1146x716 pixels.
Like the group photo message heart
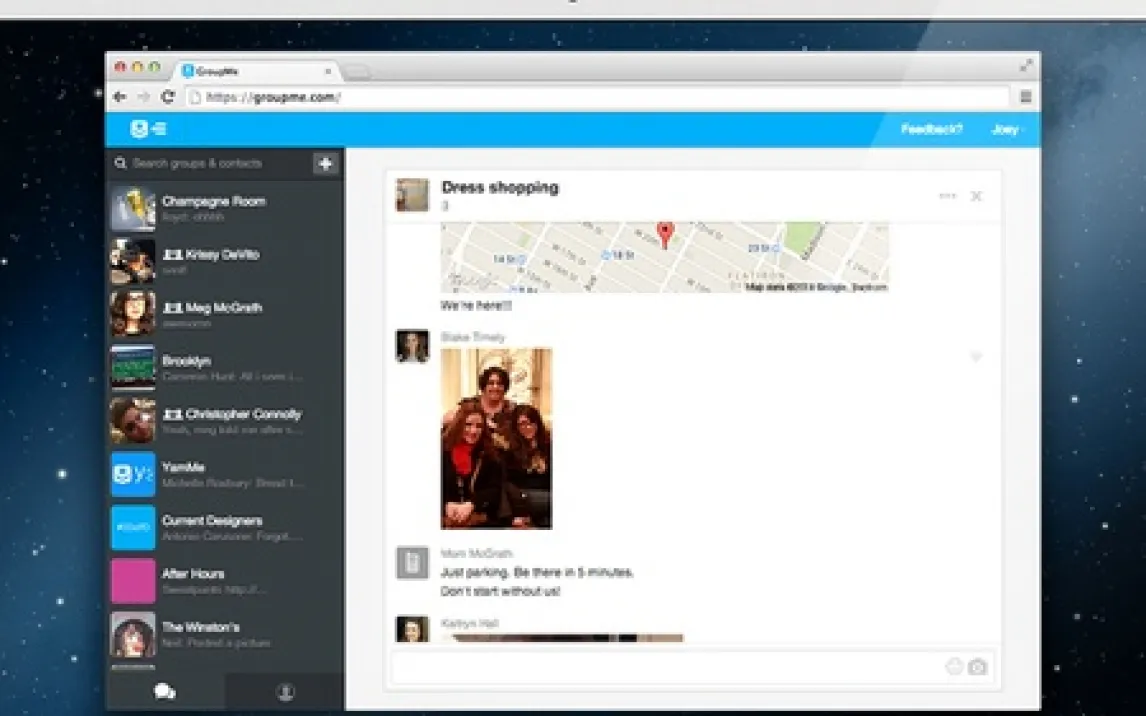pyautogui.click(x=976, y=357)
